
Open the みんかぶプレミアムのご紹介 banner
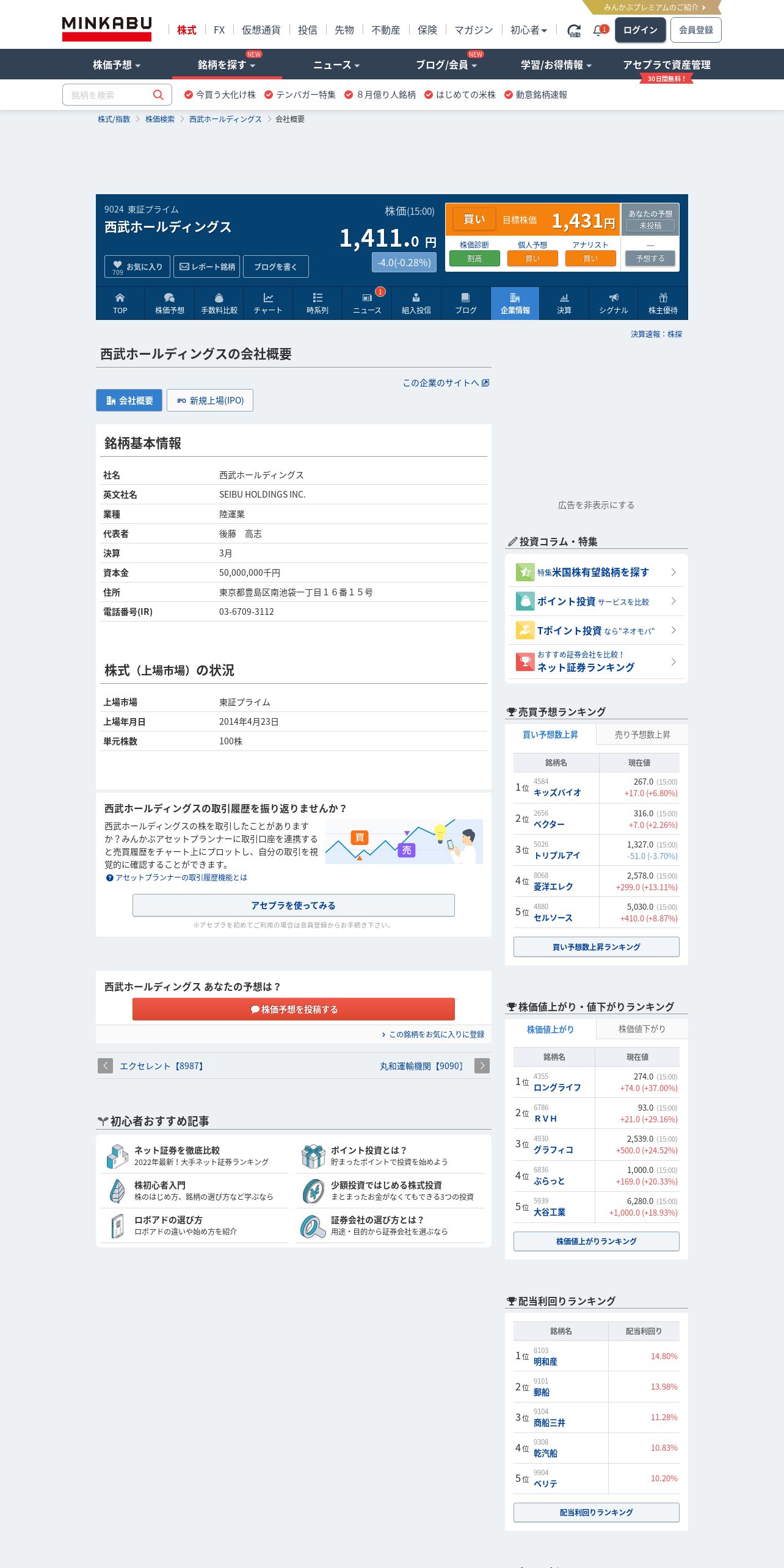click(652, 7)
